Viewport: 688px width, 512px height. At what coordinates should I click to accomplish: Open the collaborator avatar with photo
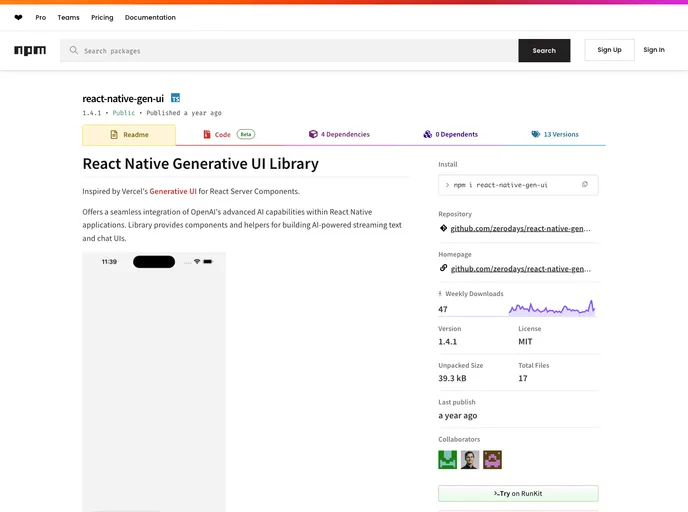point(470,460)
